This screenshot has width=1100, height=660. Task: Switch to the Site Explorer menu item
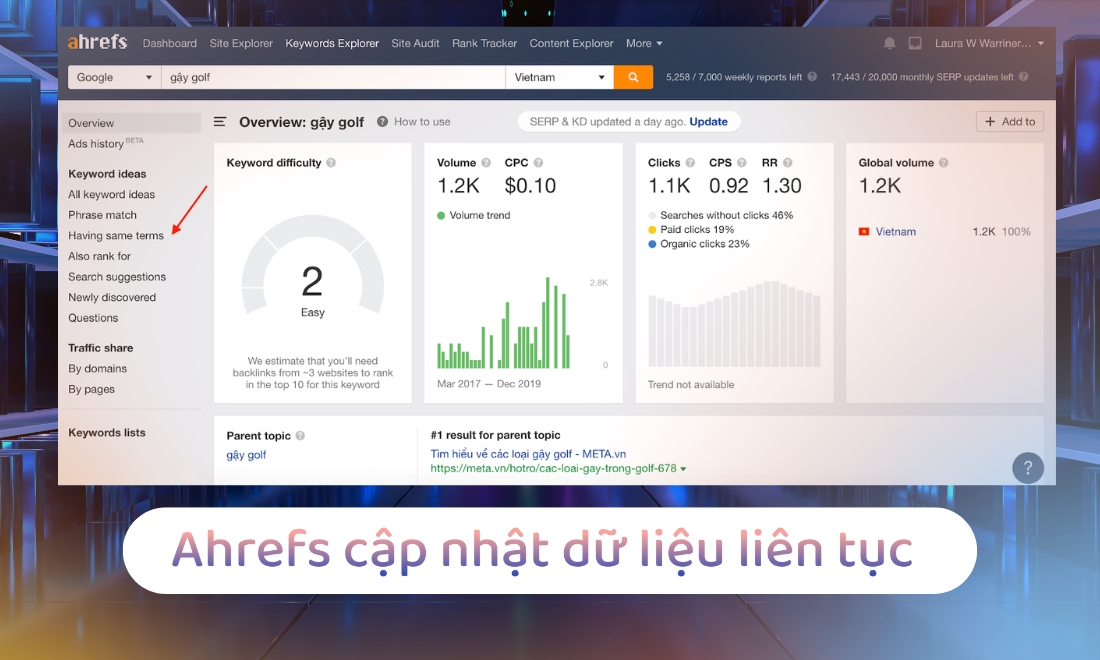pos(239,43)
